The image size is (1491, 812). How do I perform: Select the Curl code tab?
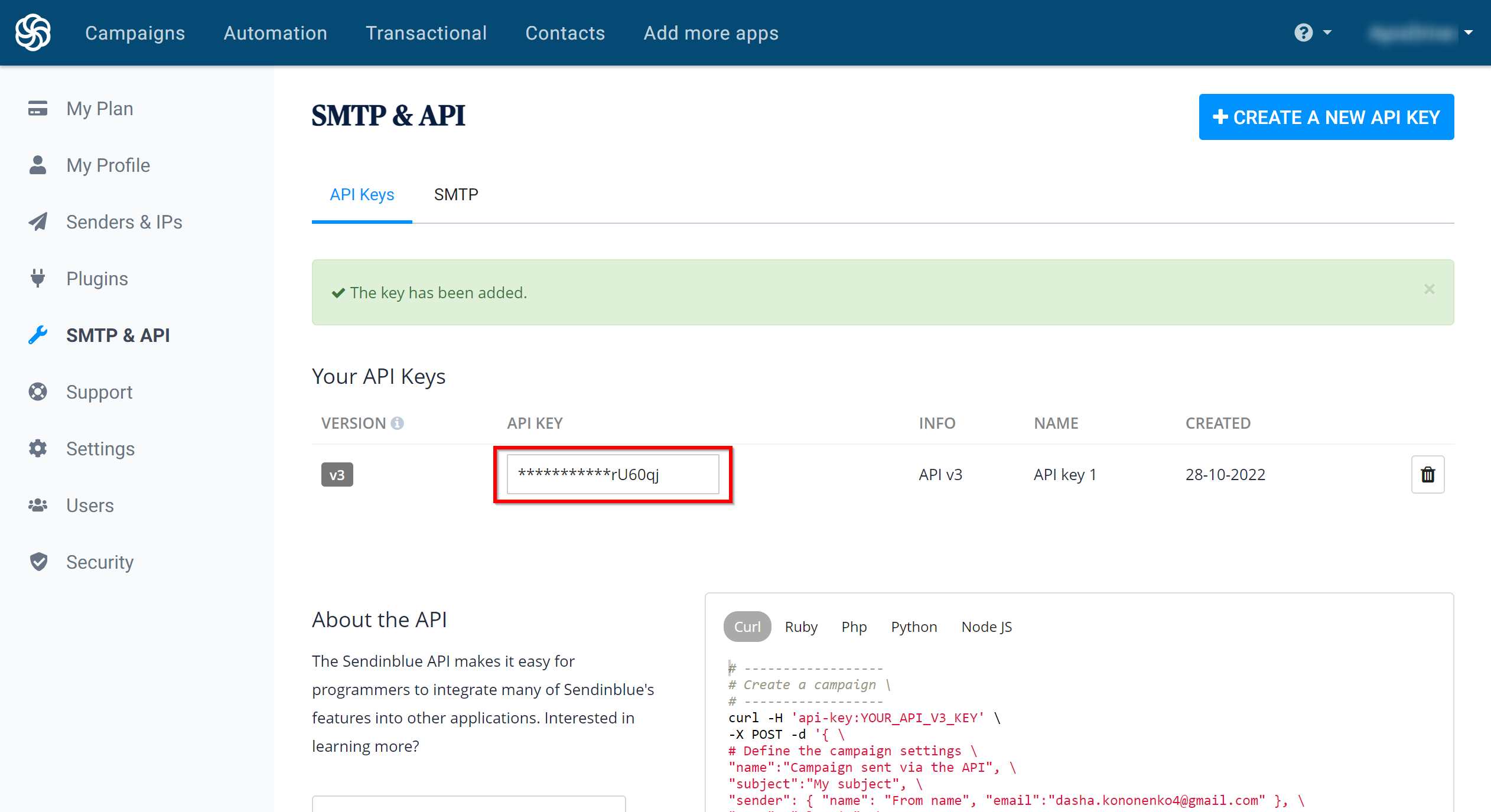click(747, 627)
